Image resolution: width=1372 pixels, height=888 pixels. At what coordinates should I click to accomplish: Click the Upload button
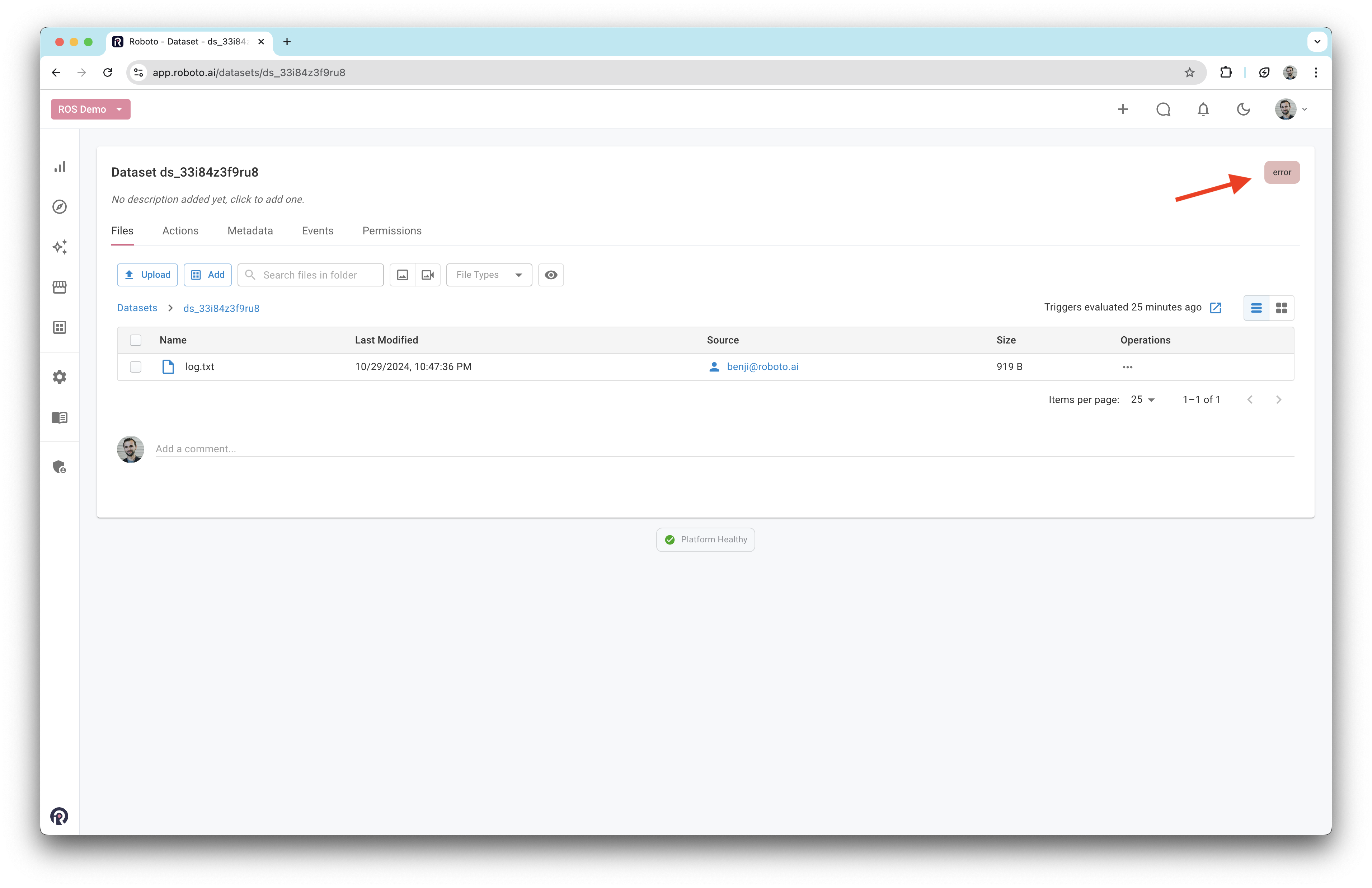click(x=147, y=275)
